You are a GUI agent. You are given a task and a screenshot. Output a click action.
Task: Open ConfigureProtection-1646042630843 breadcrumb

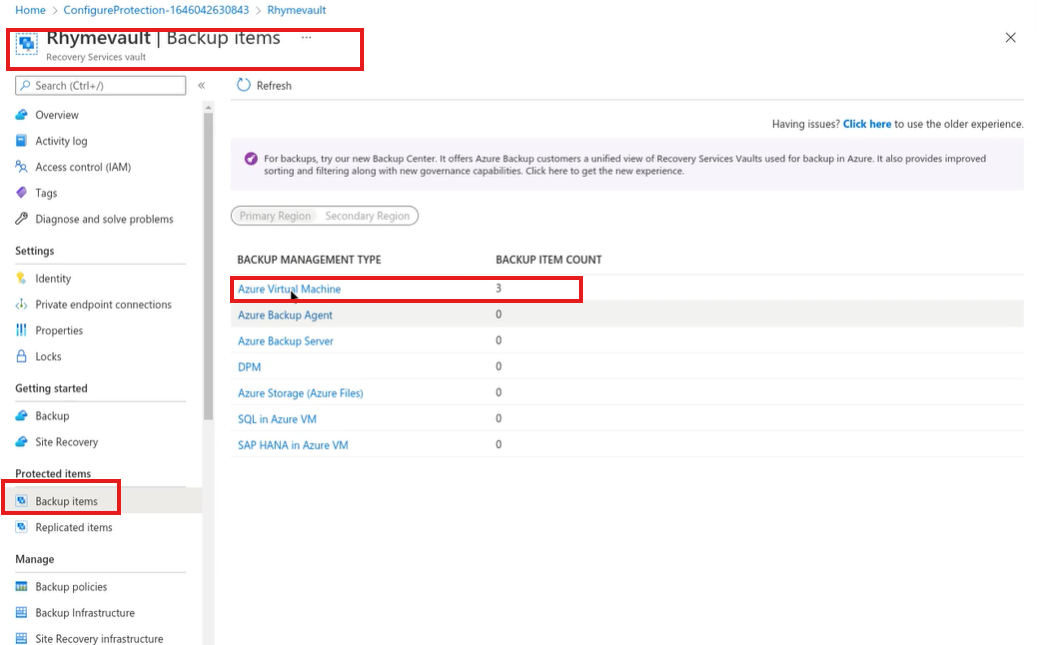(156, 10)
